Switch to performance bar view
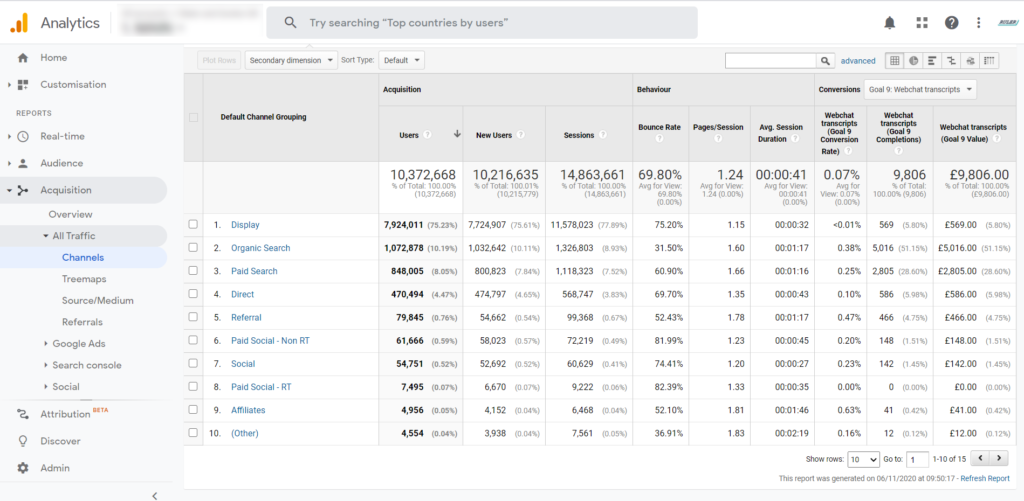Image resolution: width=1024 pixels, height=501 pixels. point(933,61)
